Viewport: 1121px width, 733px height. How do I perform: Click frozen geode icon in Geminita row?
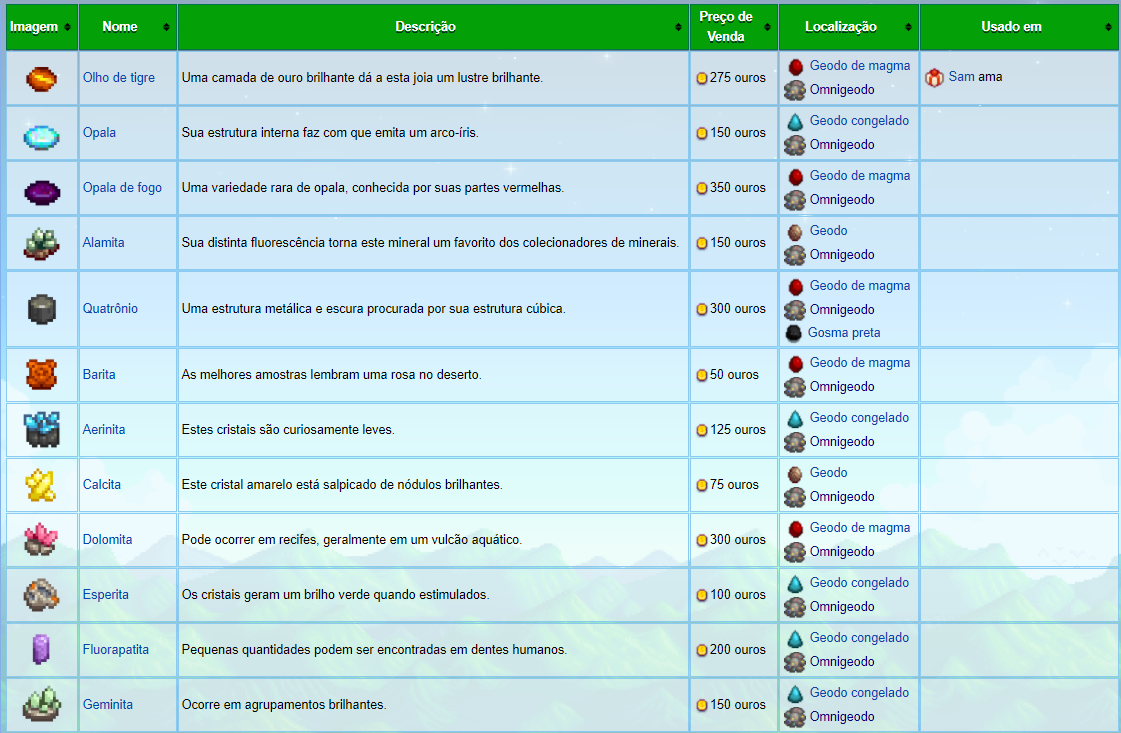click(x=796, y=694)
